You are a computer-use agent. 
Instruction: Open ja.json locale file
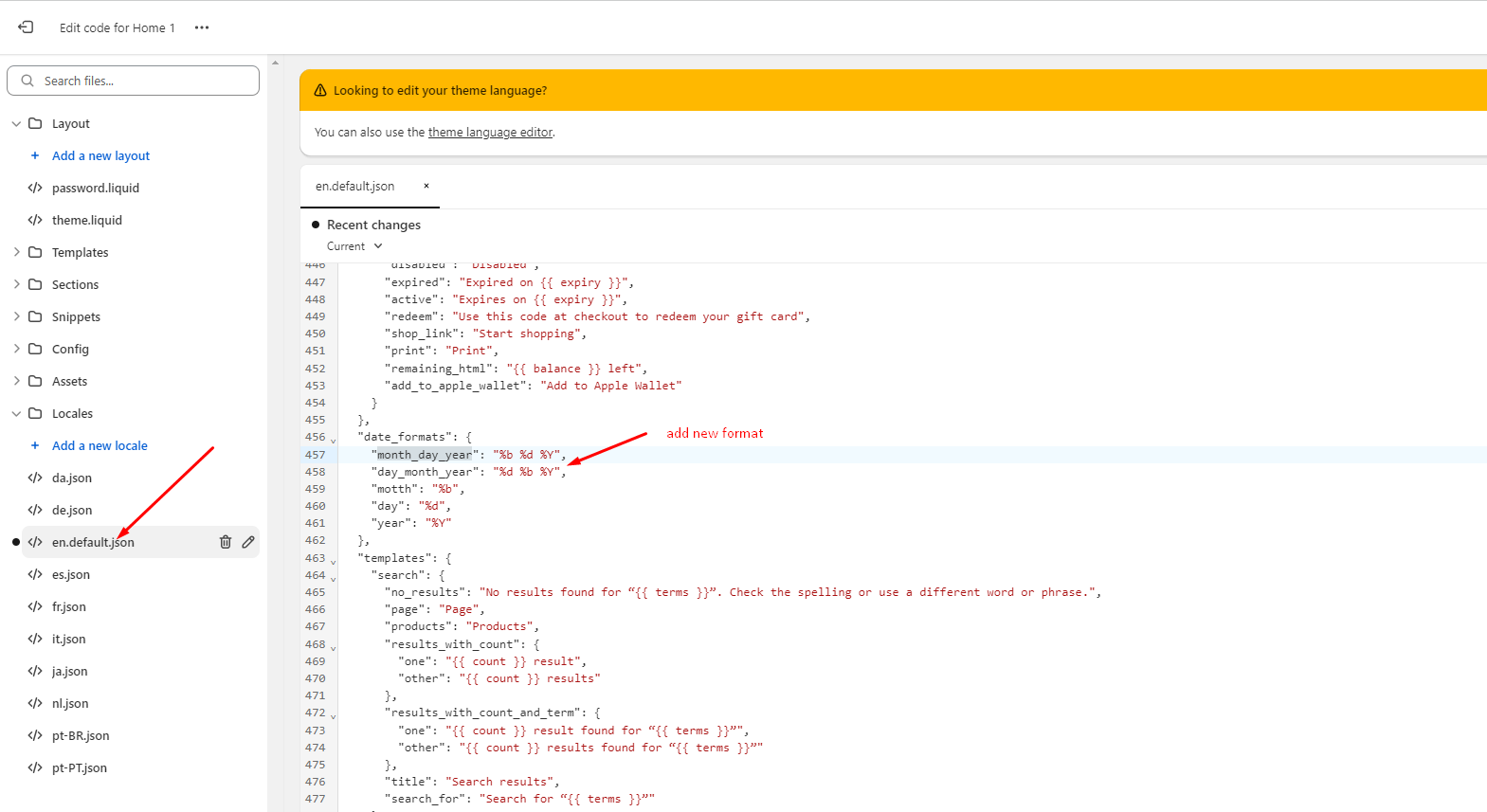tap(70, 671)
